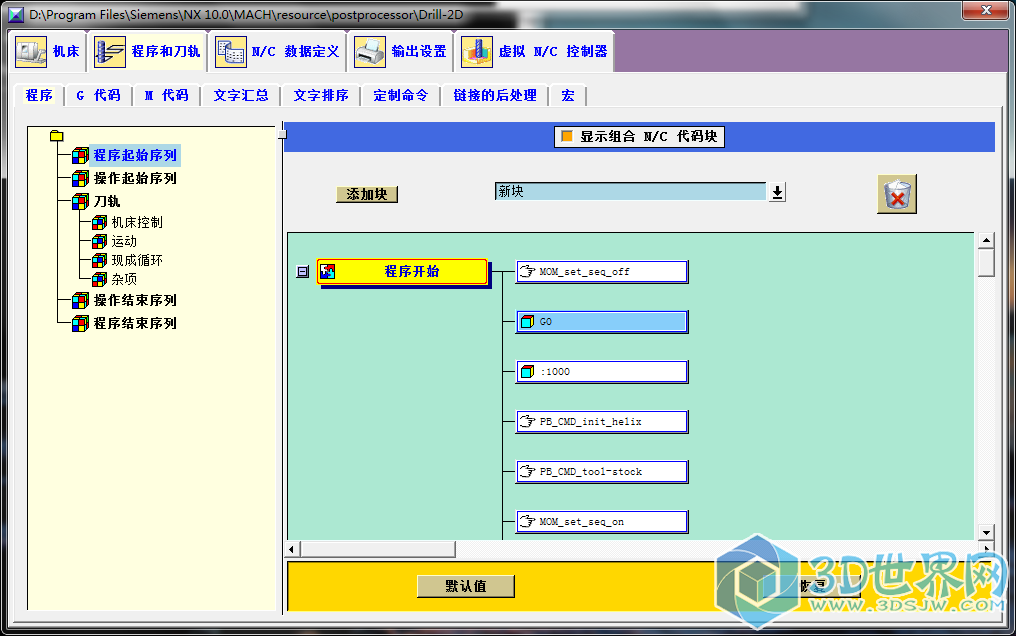Collapse the 程序开始 event expander
The height and width of the screenshot is (636, 1016).
tap(303, 271)
